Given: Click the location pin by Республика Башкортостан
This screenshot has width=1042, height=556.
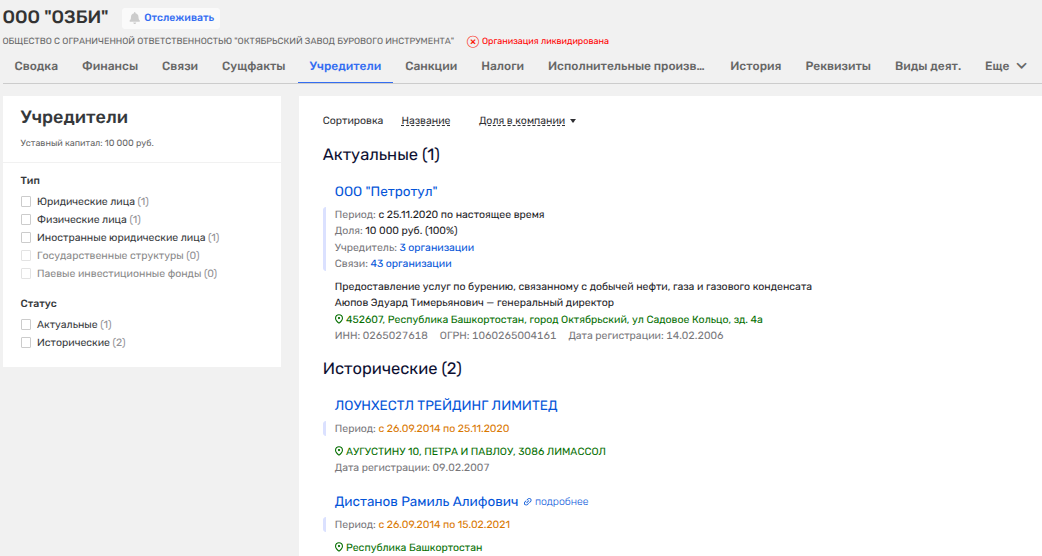Looking at the screenshot, I should tap(339, 548).
